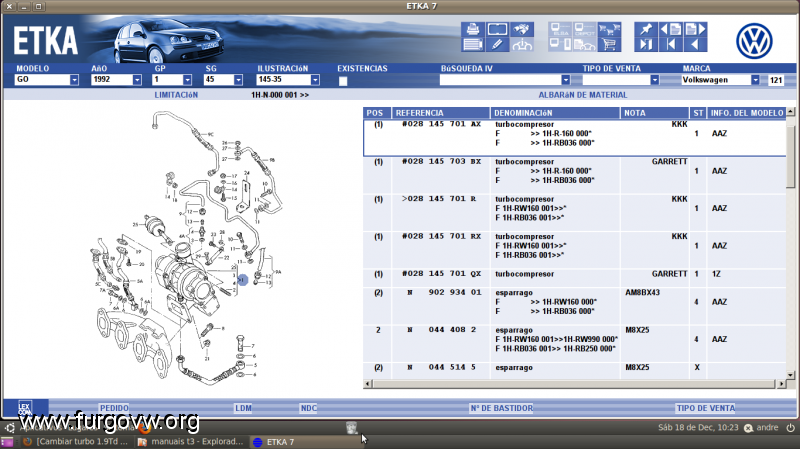Click the ST column header
Screen dimensions: 800x449
(698, 113)
